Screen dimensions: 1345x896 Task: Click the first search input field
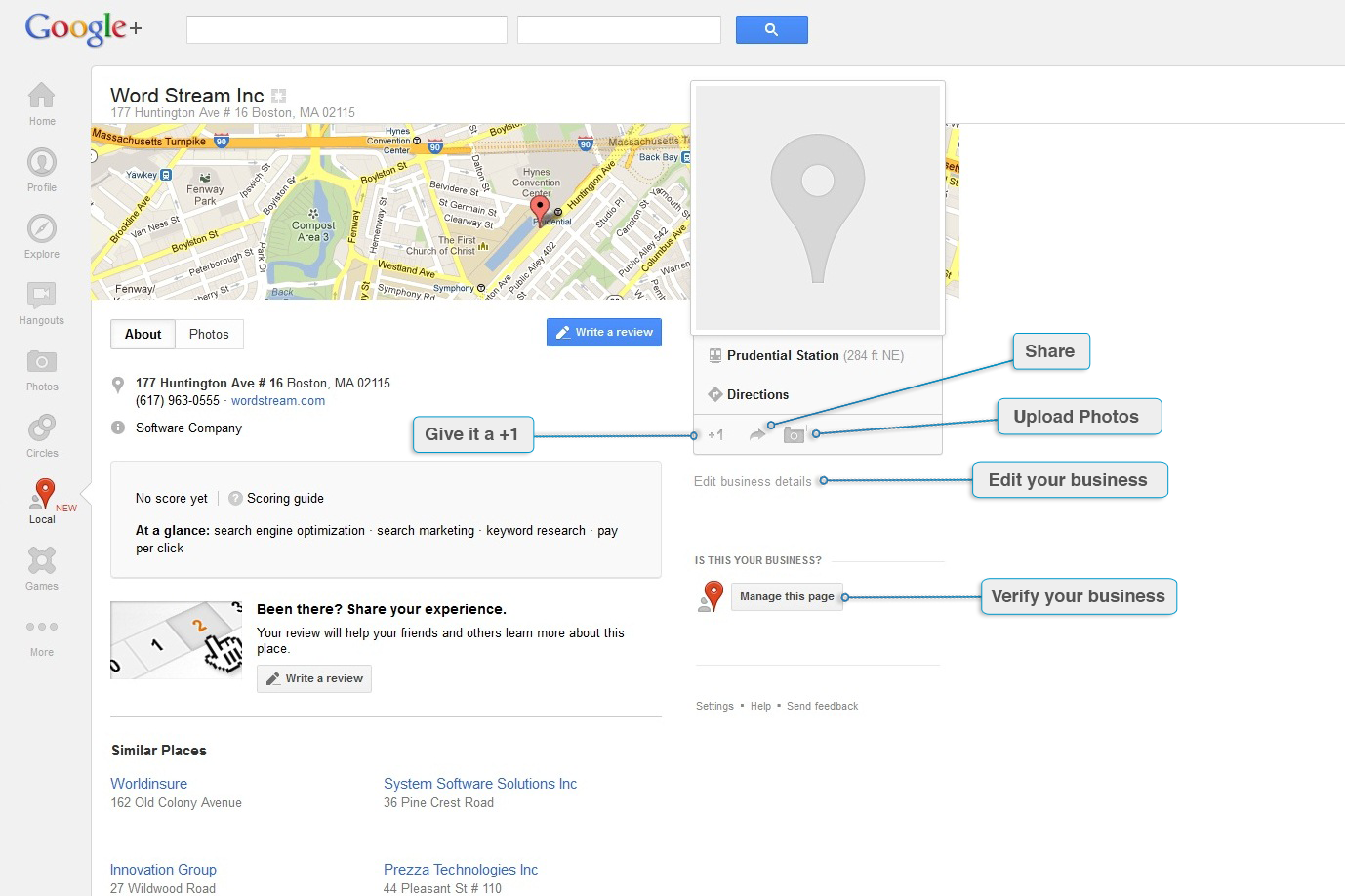pyautogui.click(x=346, y=30)
